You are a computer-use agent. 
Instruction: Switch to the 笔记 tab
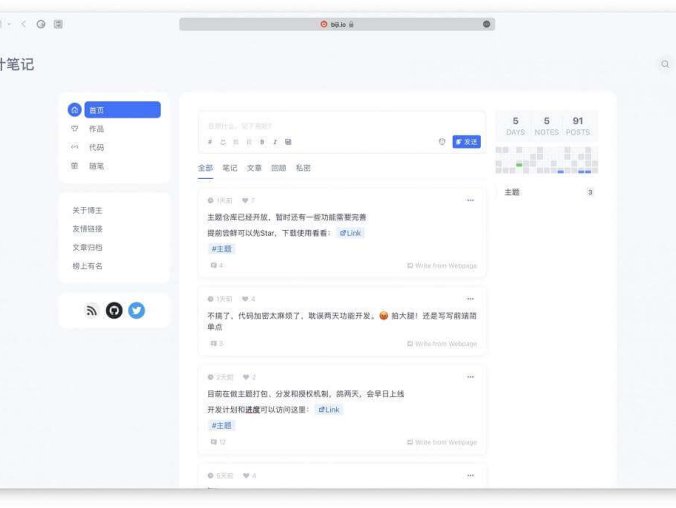(x=230, y=168)
